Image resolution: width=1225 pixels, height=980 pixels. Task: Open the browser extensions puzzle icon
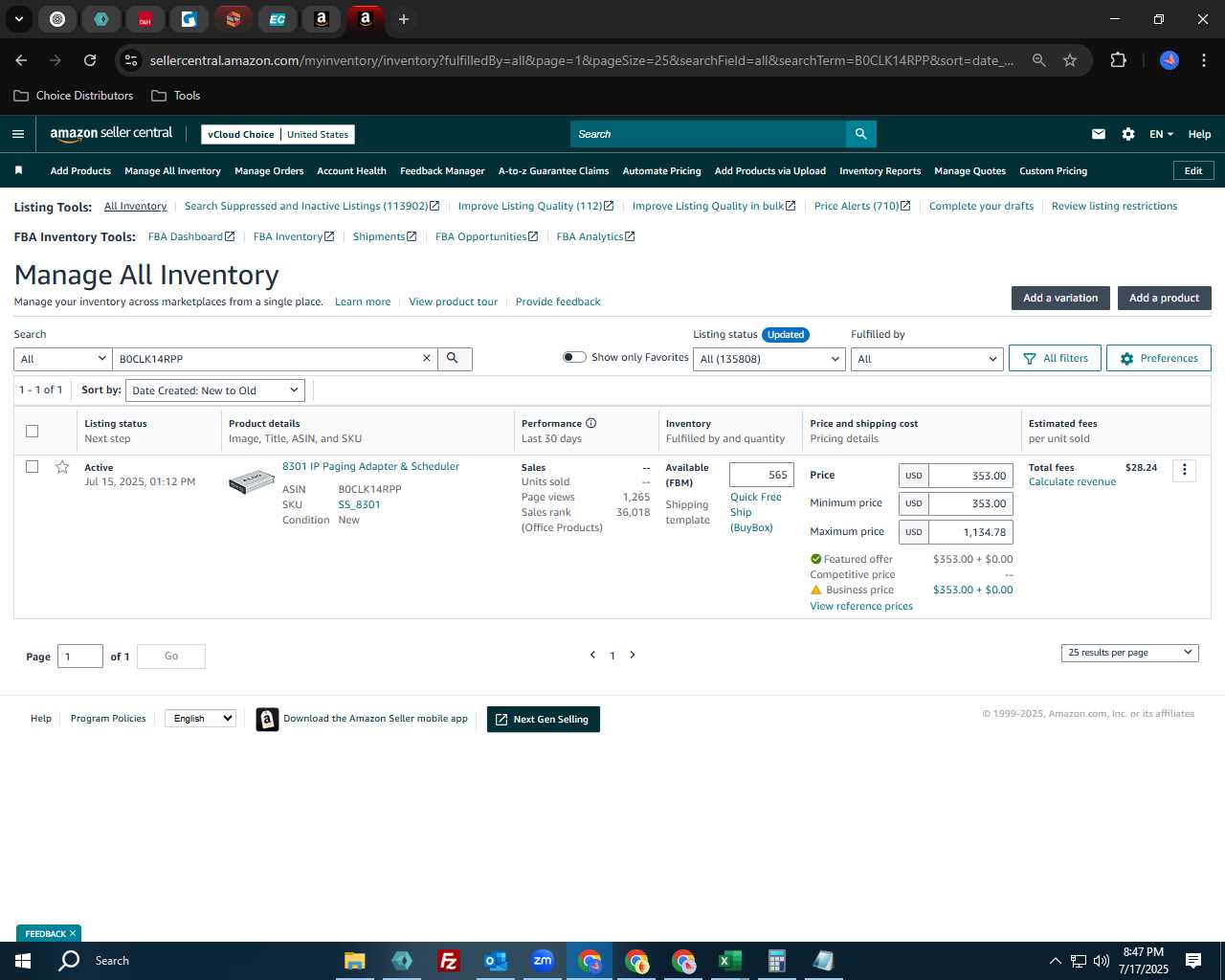tap(1118, 60)
